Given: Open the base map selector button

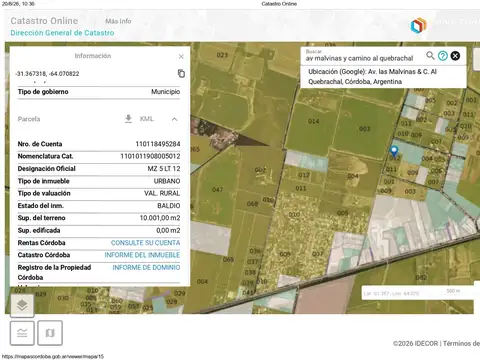Looking at the screenshot, I should (50, 333).
